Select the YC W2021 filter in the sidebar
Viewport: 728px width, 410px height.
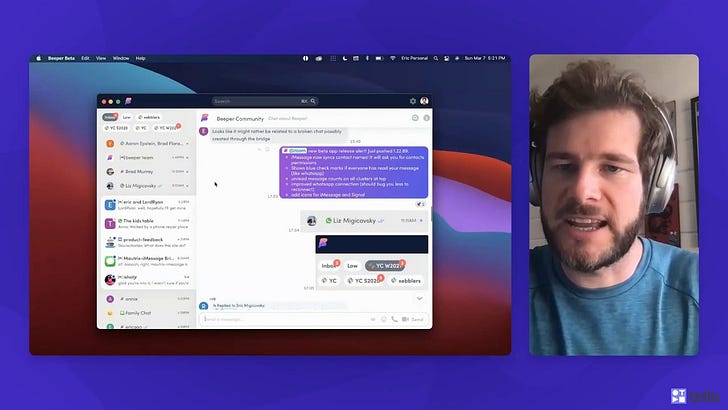click(166, 128)
